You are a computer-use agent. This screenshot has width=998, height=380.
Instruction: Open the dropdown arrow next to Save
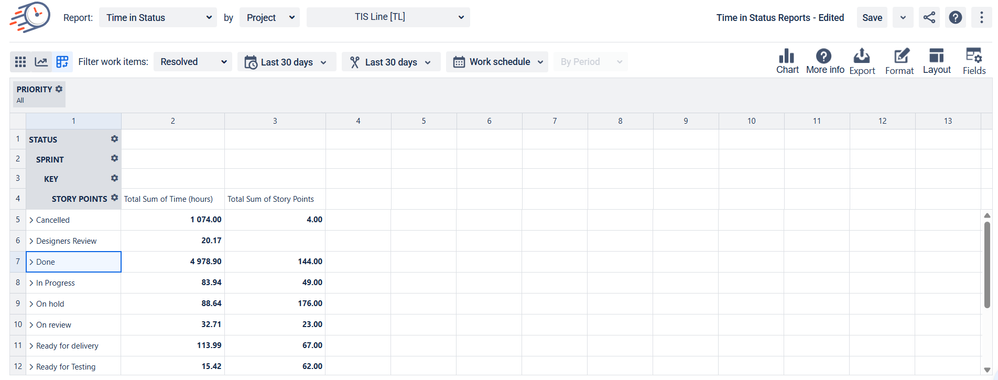pos(903,18)
